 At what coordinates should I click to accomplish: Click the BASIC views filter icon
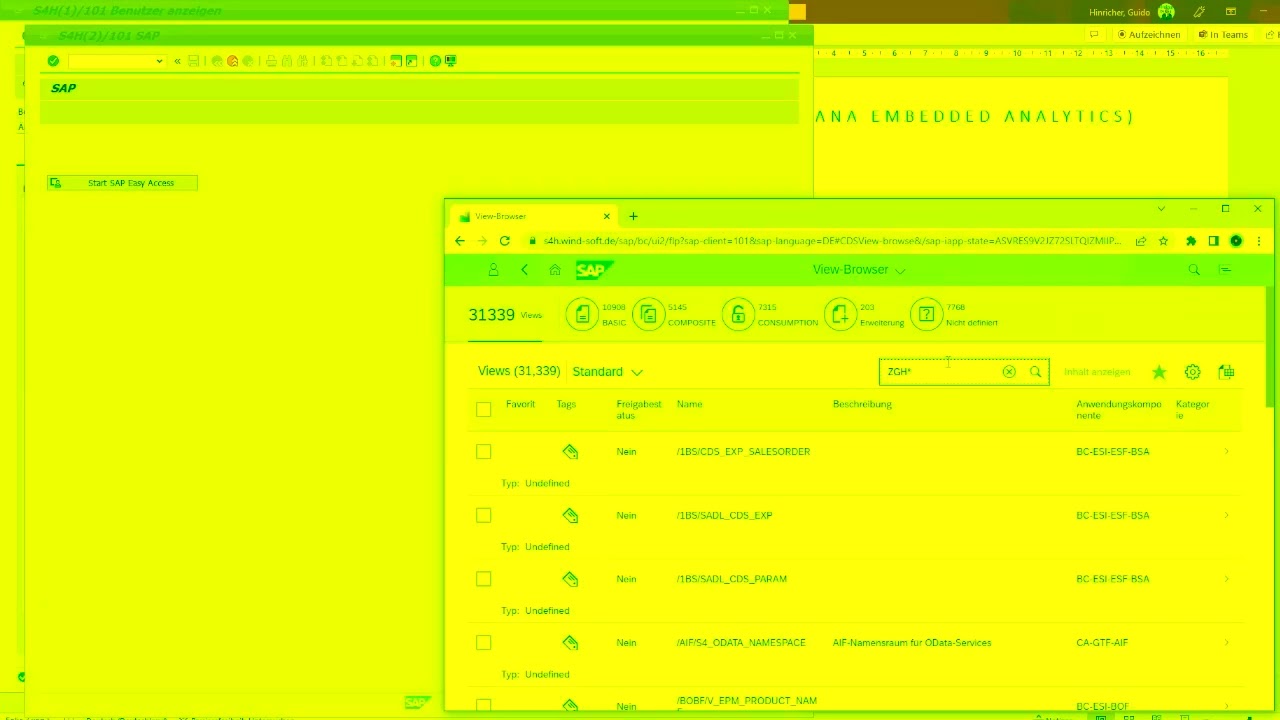coord(582,315)
